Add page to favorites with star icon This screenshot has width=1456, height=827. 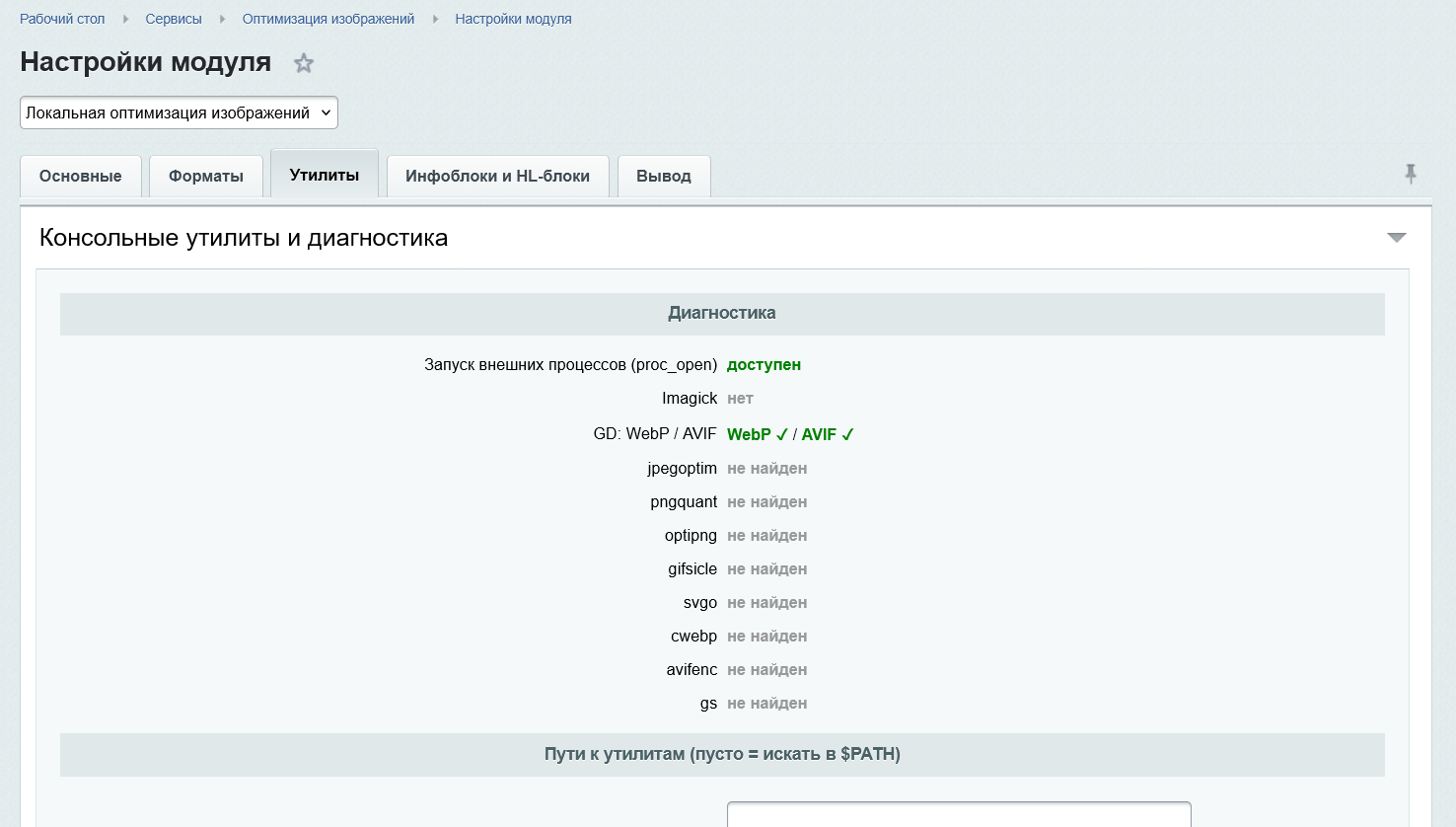click(304, 63)
